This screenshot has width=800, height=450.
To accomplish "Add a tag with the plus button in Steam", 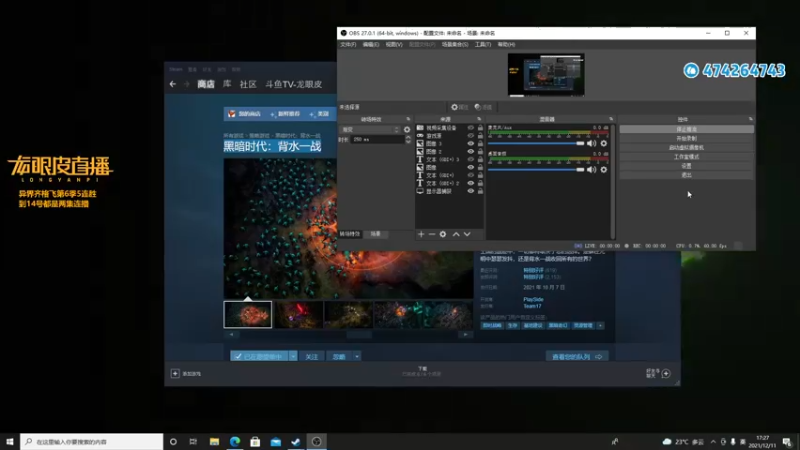I will pos(601,326).
